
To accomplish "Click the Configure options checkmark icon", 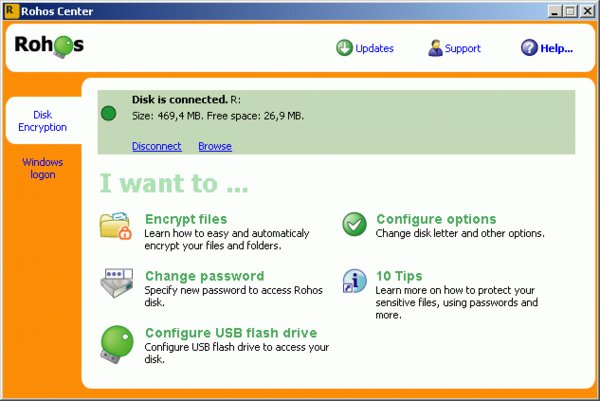I will point(354,224).
